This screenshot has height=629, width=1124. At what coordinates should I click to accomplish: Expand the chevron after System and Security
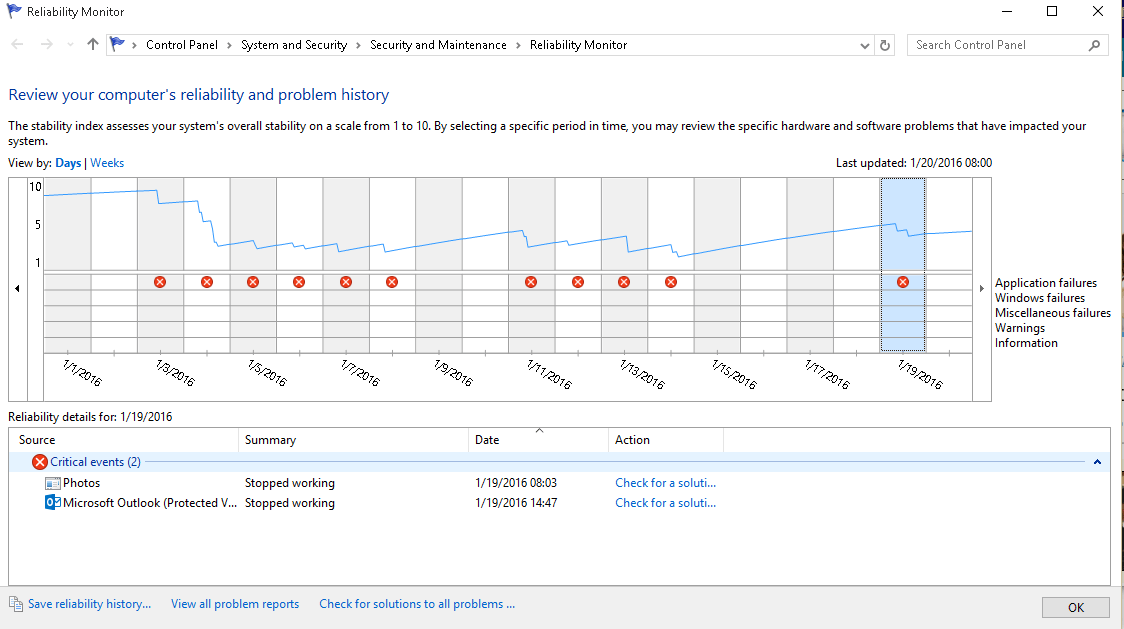pos(358,45)
